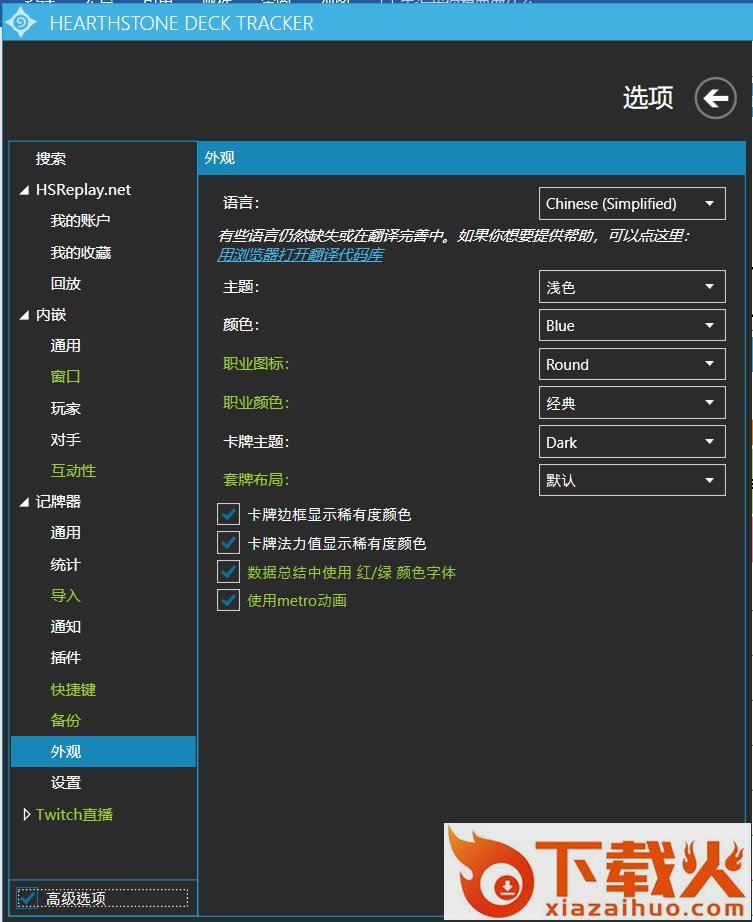Open 回放 settings page
Image resolution: width=753 pixels, height=922 pixels.
pos(65,283)
